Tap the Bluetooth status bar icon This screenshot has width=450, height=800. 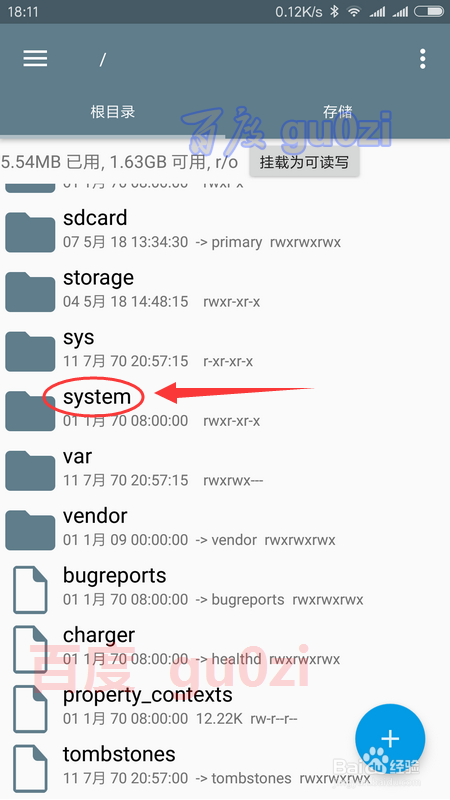tap(334, 12)
